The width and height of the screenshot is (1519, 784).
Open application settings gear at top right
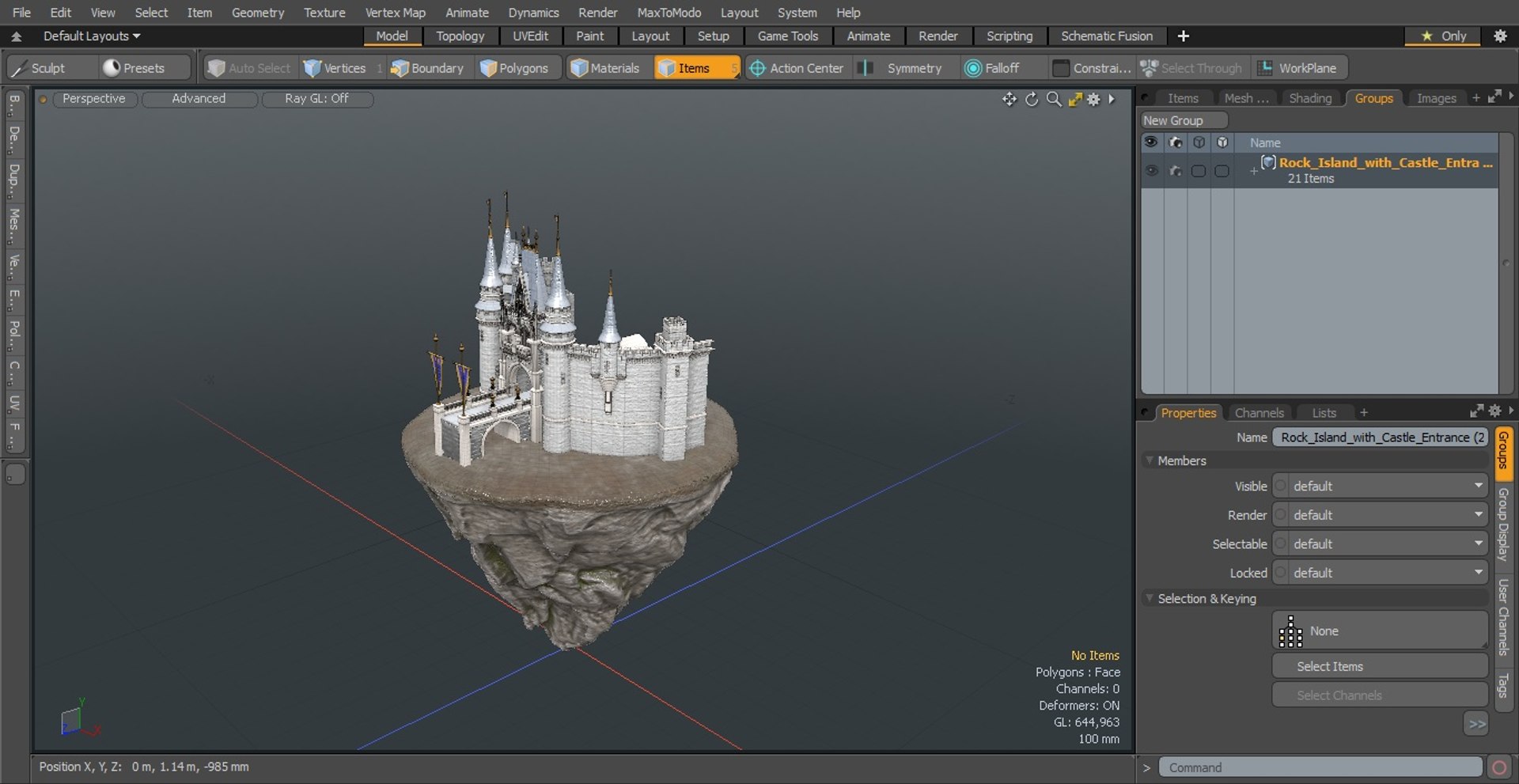click(x=1500, y=36)
